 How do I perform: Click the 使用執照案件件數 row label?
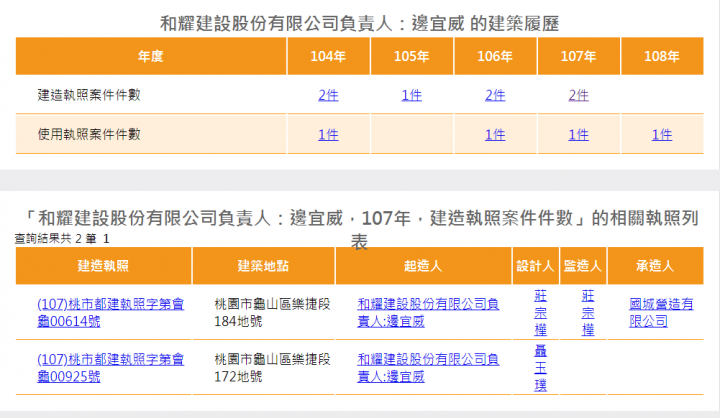point(89,135)
